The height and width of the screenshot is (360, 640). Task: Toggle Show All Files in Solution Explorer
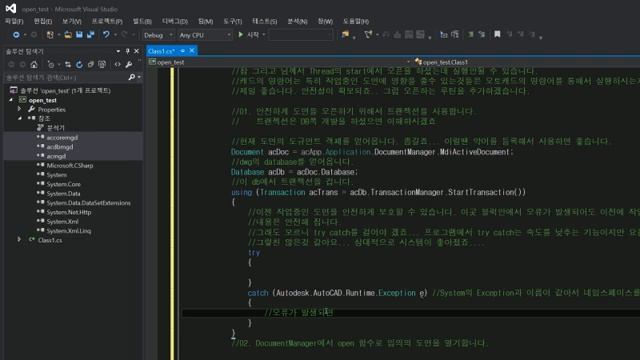pyautogui.click(x=102, y=64)
